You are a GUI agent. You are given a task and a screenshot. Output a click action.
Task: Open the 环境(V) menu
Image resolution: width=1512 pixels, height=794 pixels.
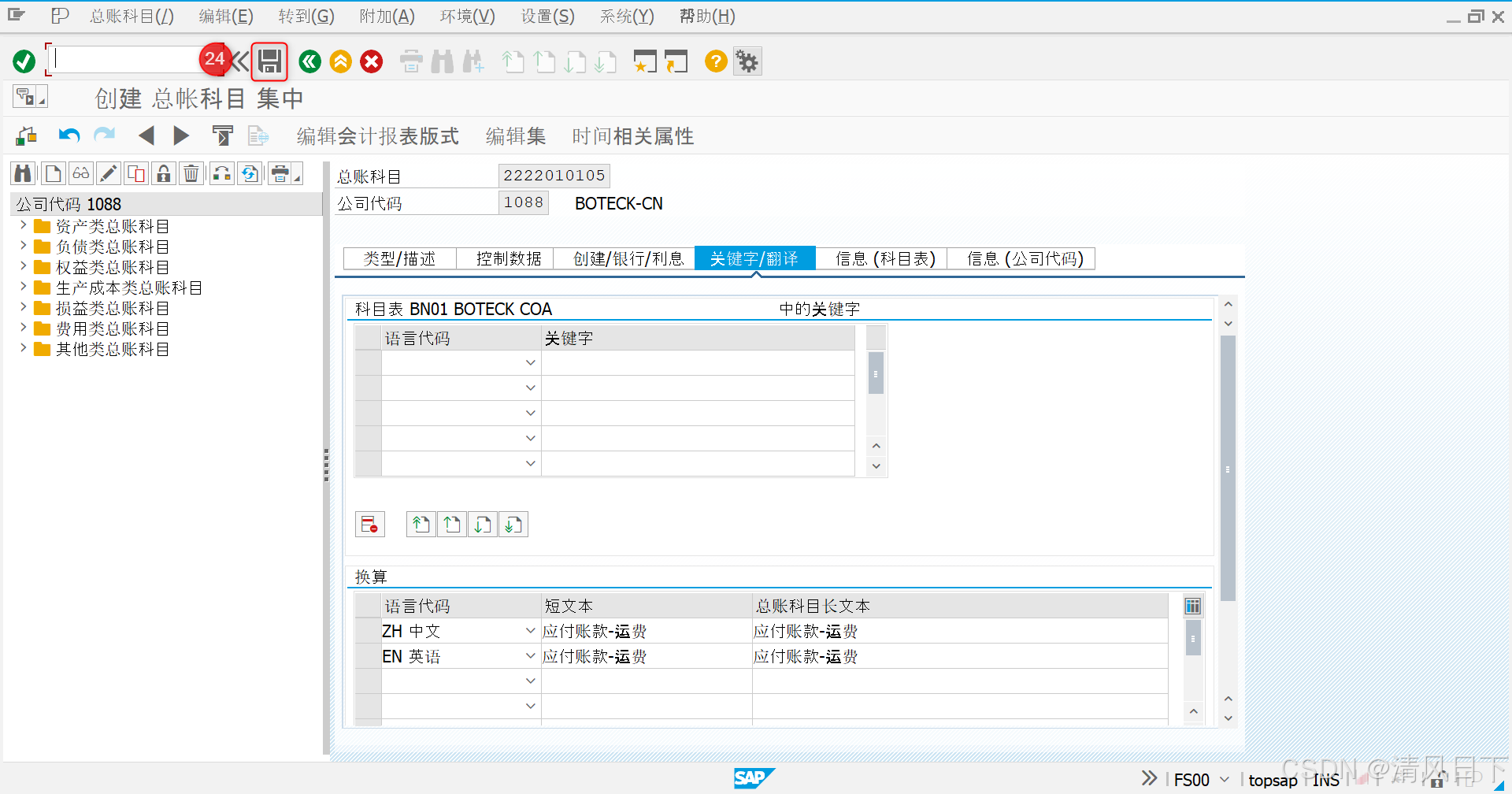pyautogui.click(x=468, y=17)
